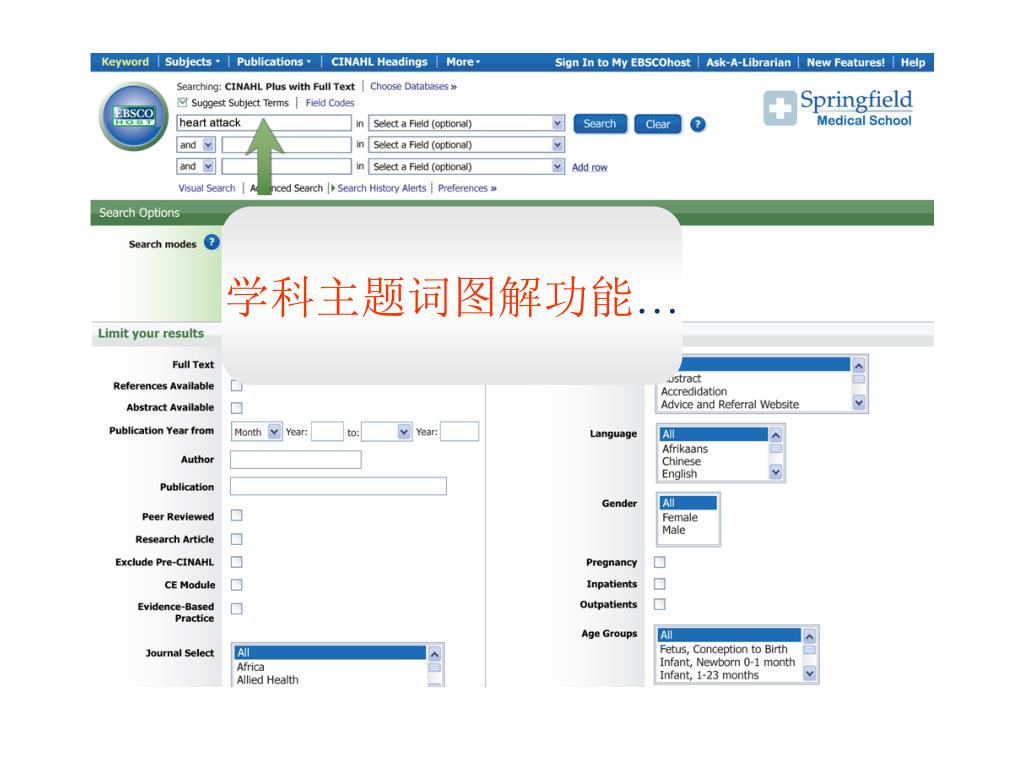Open the third row Select a Field dropdown
Viewport: 1024px width, 768px height.
coord(466,167)
